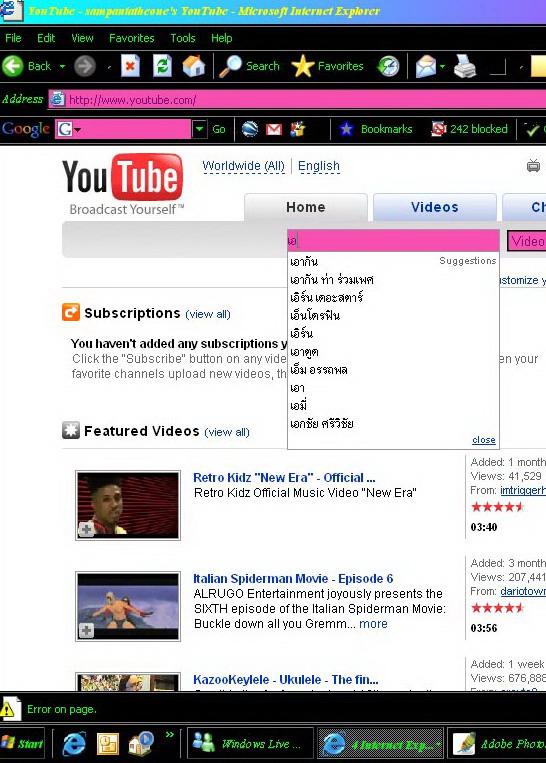Launch Internet Explorer from quick launch
The image size is (546, 763).
click(x=74, y=744)
